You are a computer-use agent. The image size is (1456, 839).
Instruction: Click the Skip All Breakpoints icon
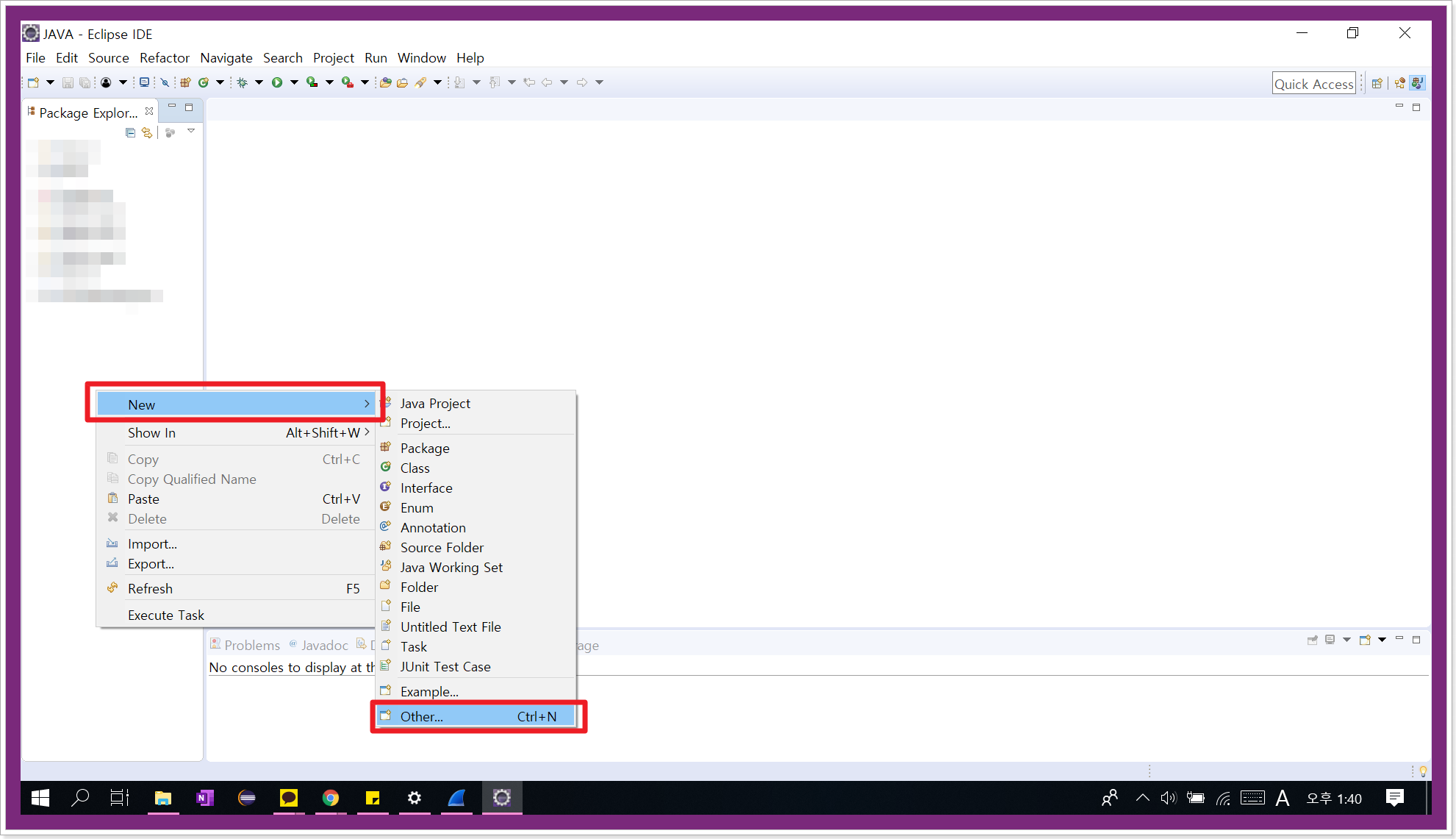pos(165,82)
